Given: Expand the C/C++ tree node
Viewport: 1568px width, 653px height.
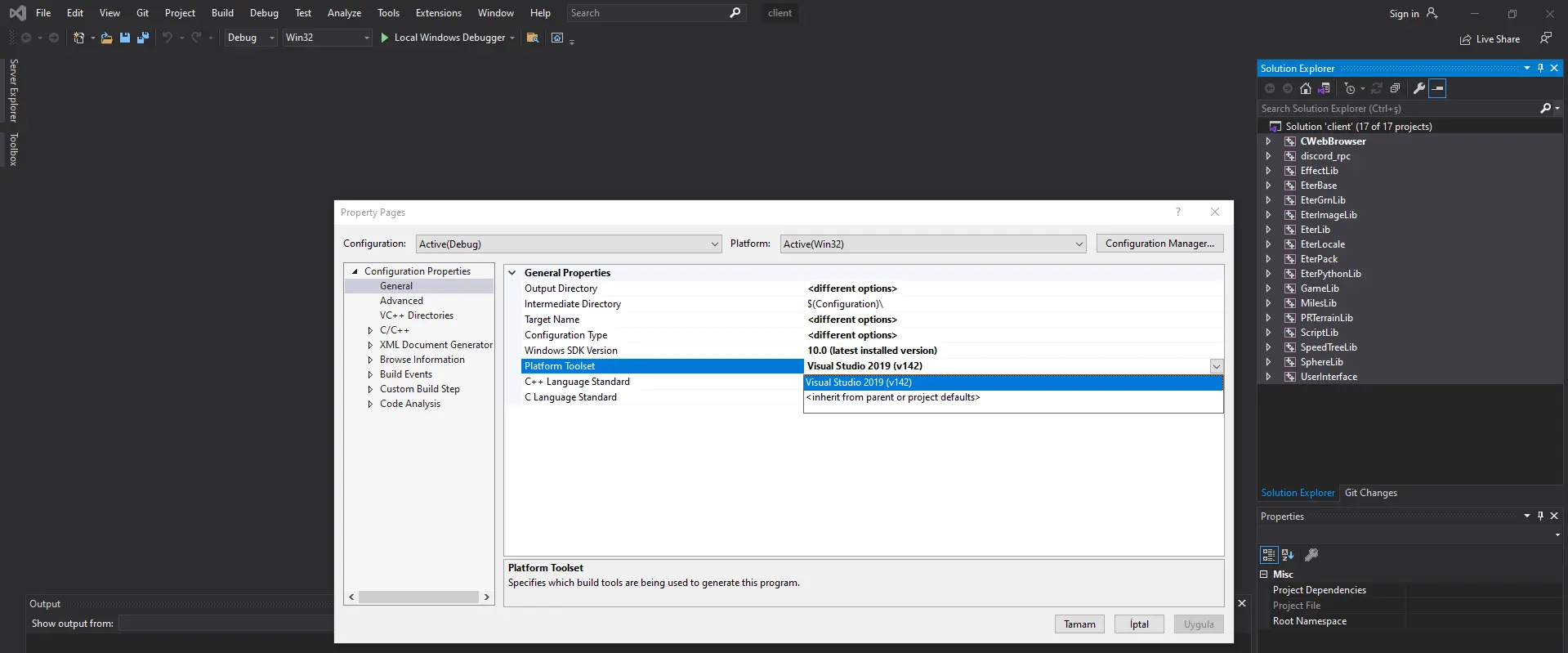Looking at the screenshot, I should [x=370, y=330].
